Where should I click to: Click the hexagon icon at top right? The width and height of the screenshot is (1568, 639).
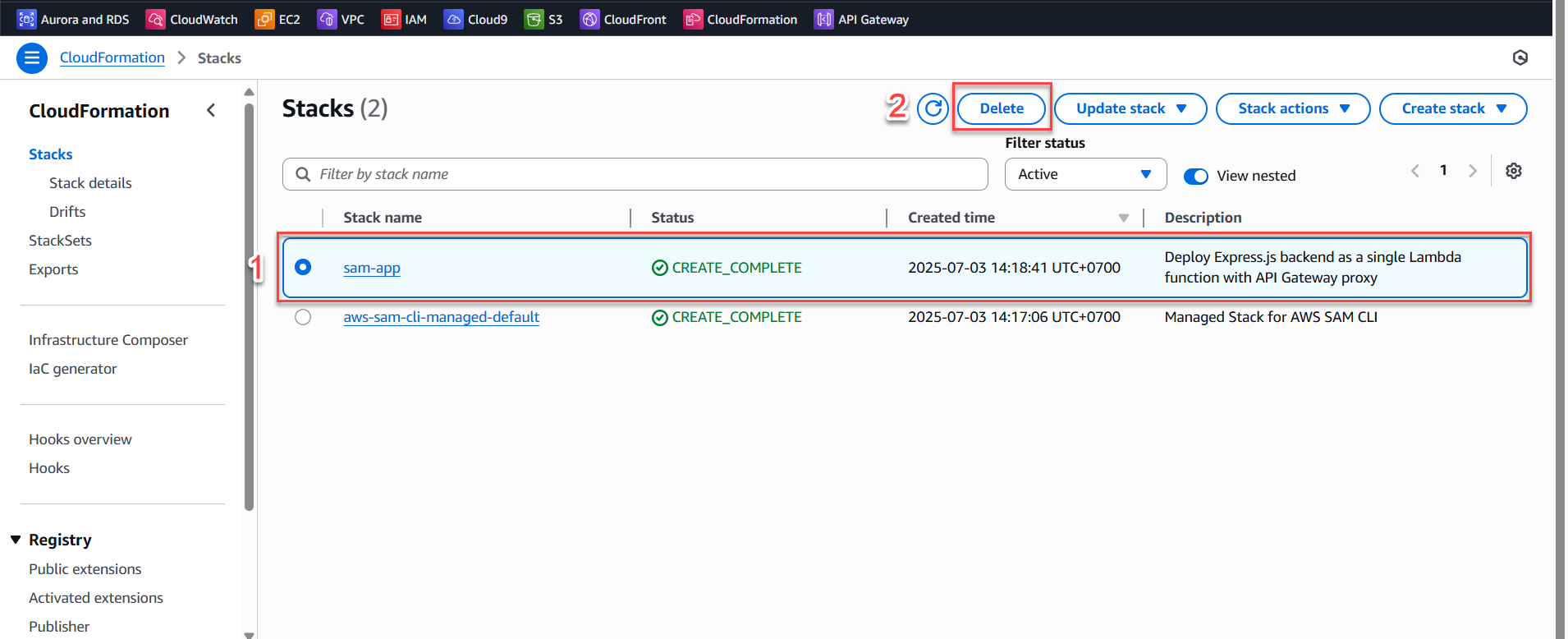click(x=1520, y=57)
